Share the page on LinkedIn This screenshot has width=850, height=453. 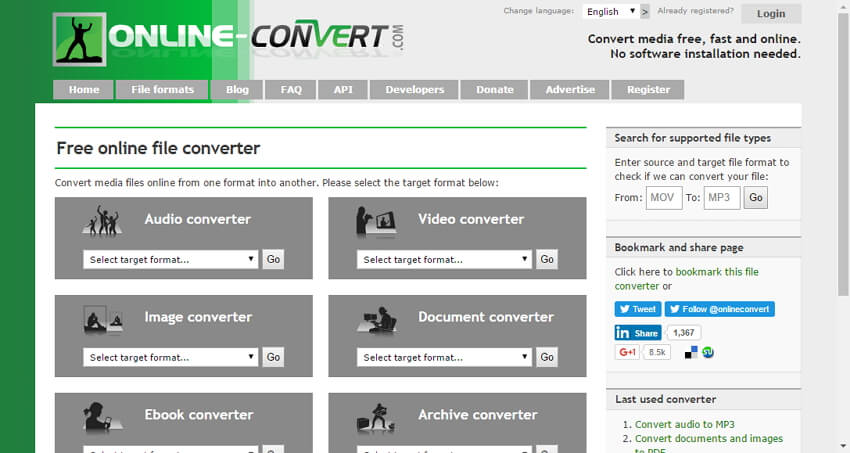click(x=638, y=333)
